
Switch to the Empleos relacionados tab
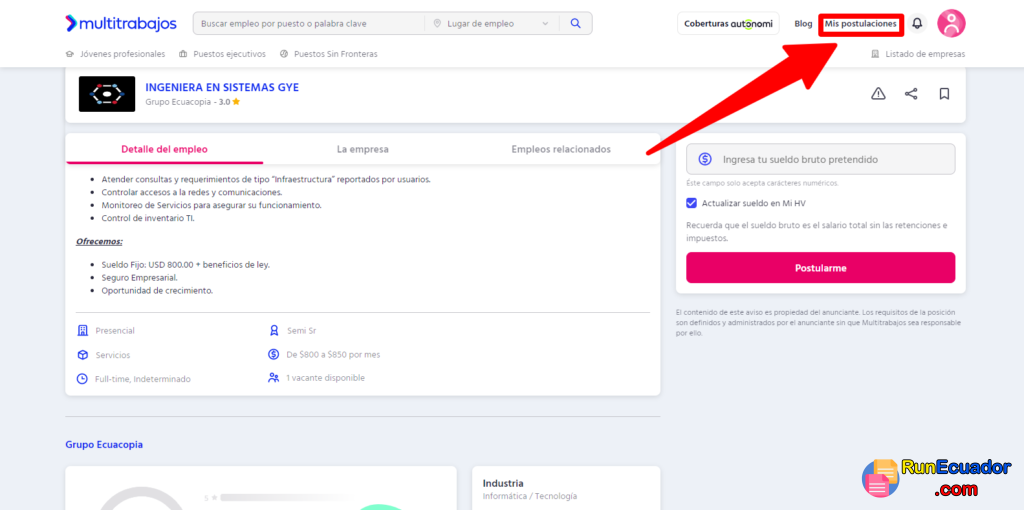561,149
